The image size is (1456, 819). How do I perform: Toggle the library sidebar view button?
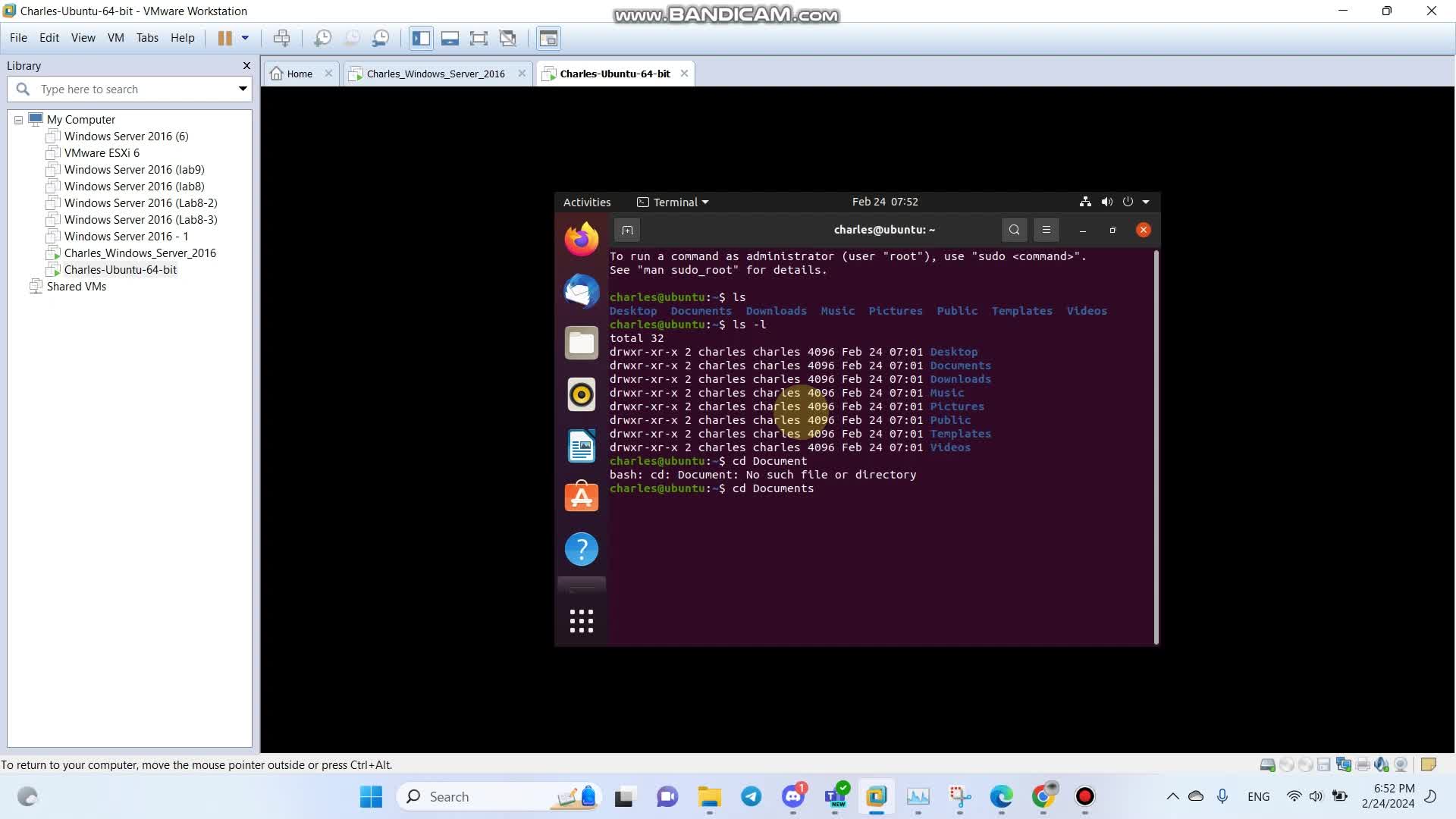(x=422, y=38)
